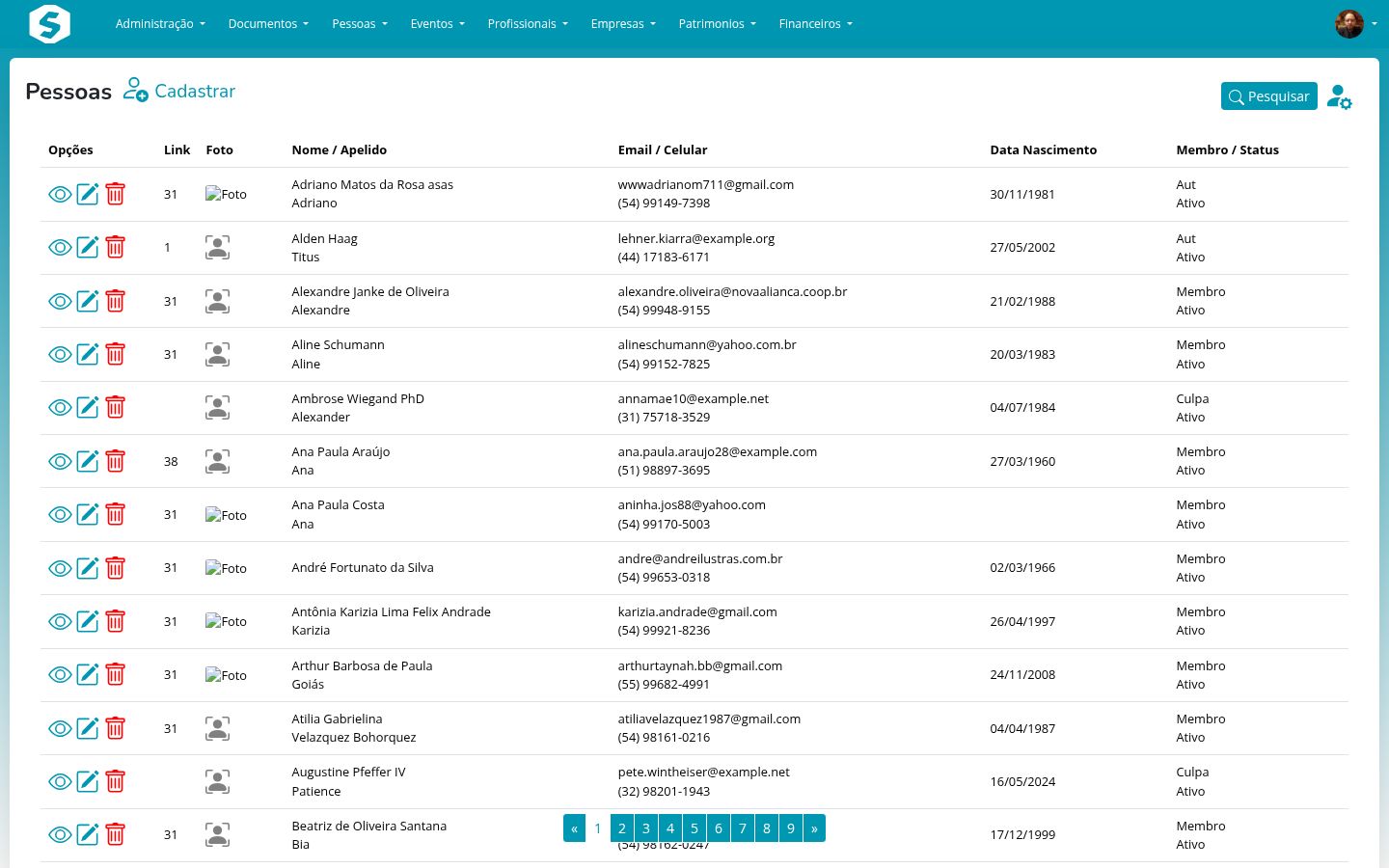
Task: Edit André Fortunato da Silva
Action: click(88, 568)
